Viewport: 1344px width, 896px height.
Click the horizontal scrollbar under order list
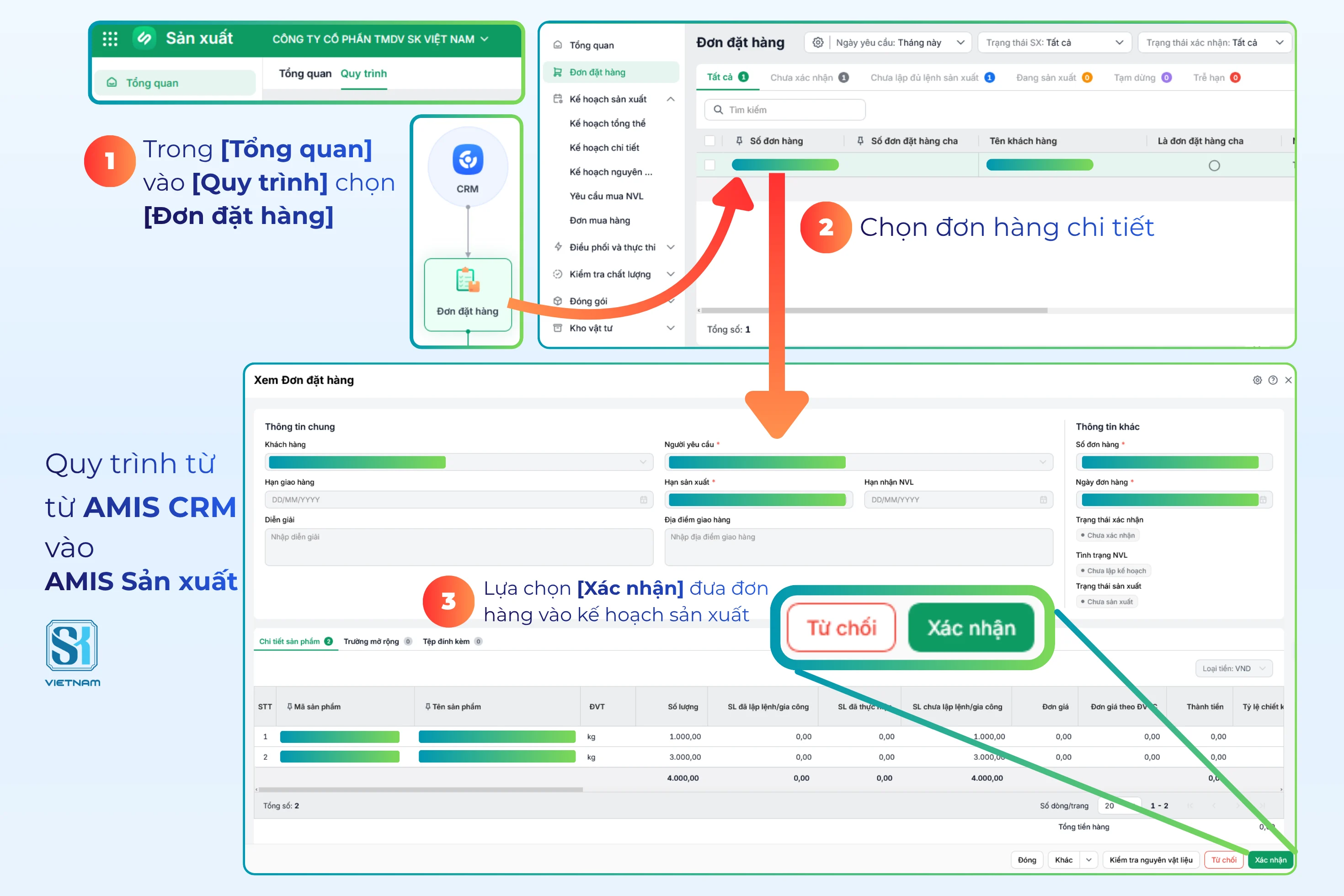click(874, 310)
